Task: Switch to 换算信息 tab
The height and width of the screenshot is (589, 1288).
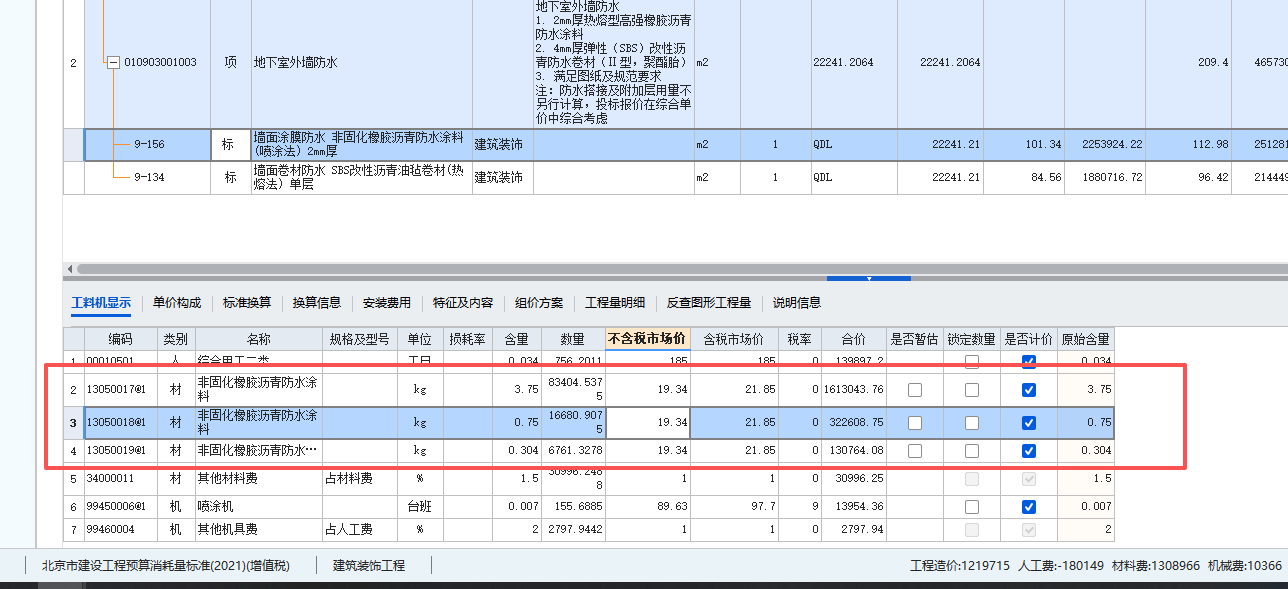Action: pyautogui.click(x=317, y=302)
